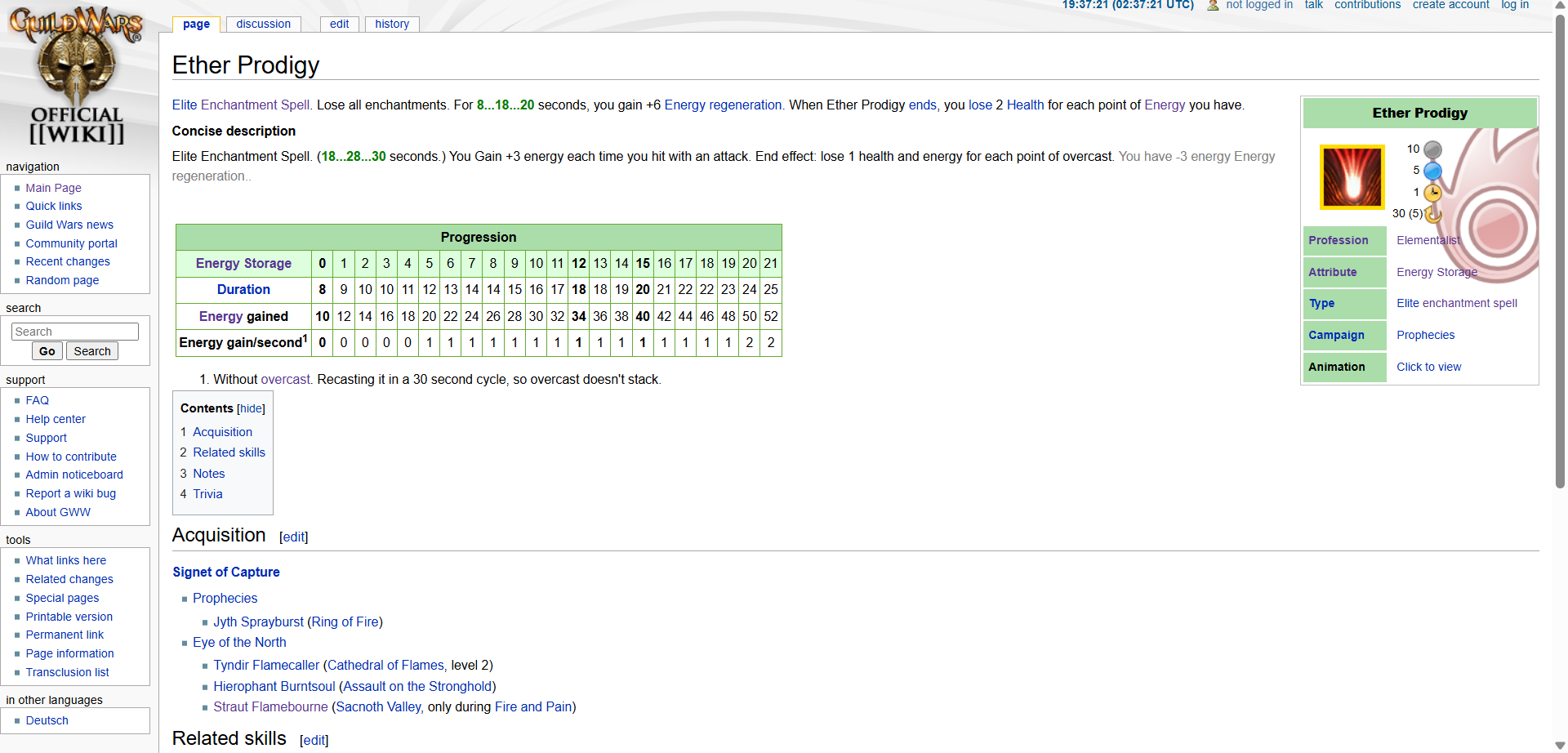Hide the Contents table

pos(251,408)
